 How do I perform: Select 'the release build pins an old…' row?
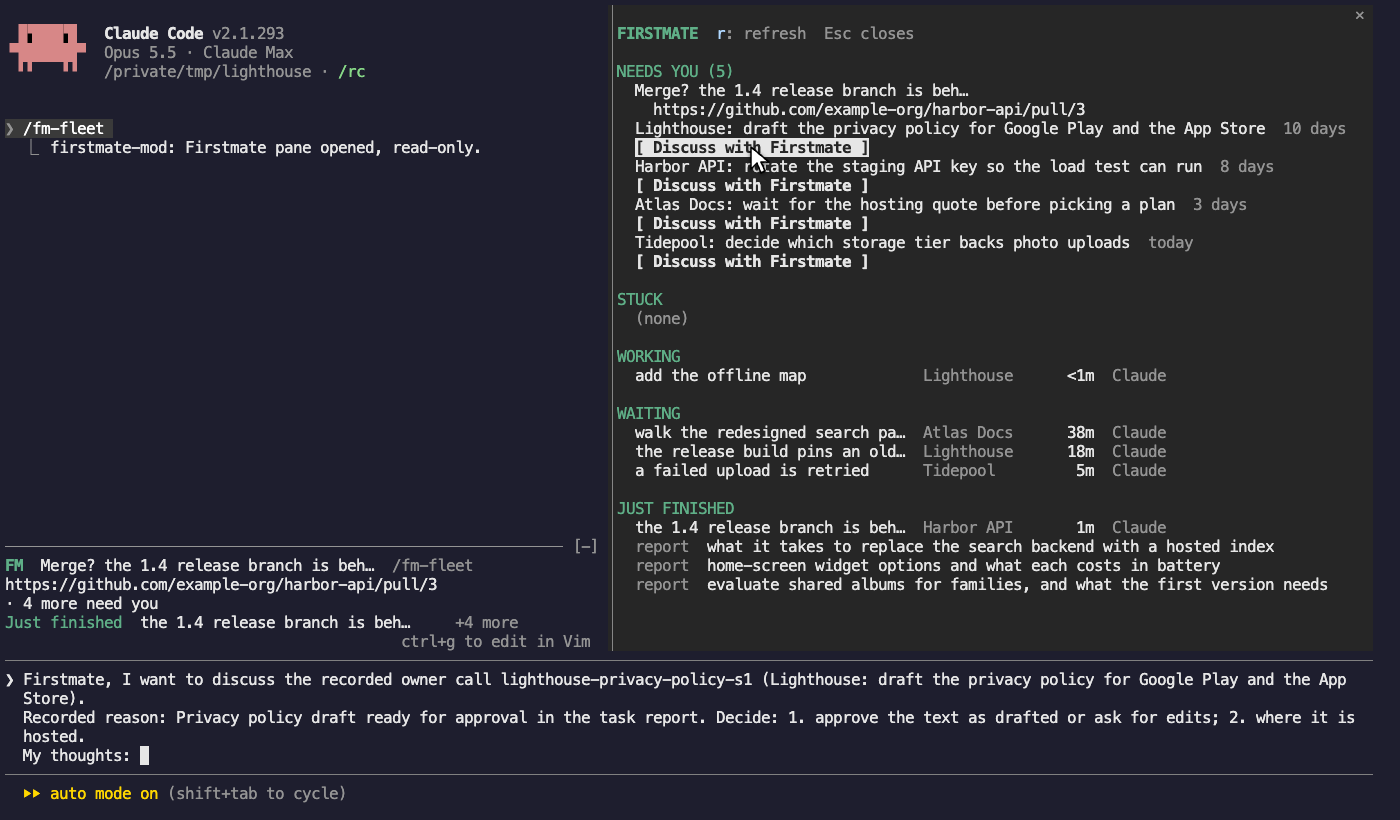point(900,451)
